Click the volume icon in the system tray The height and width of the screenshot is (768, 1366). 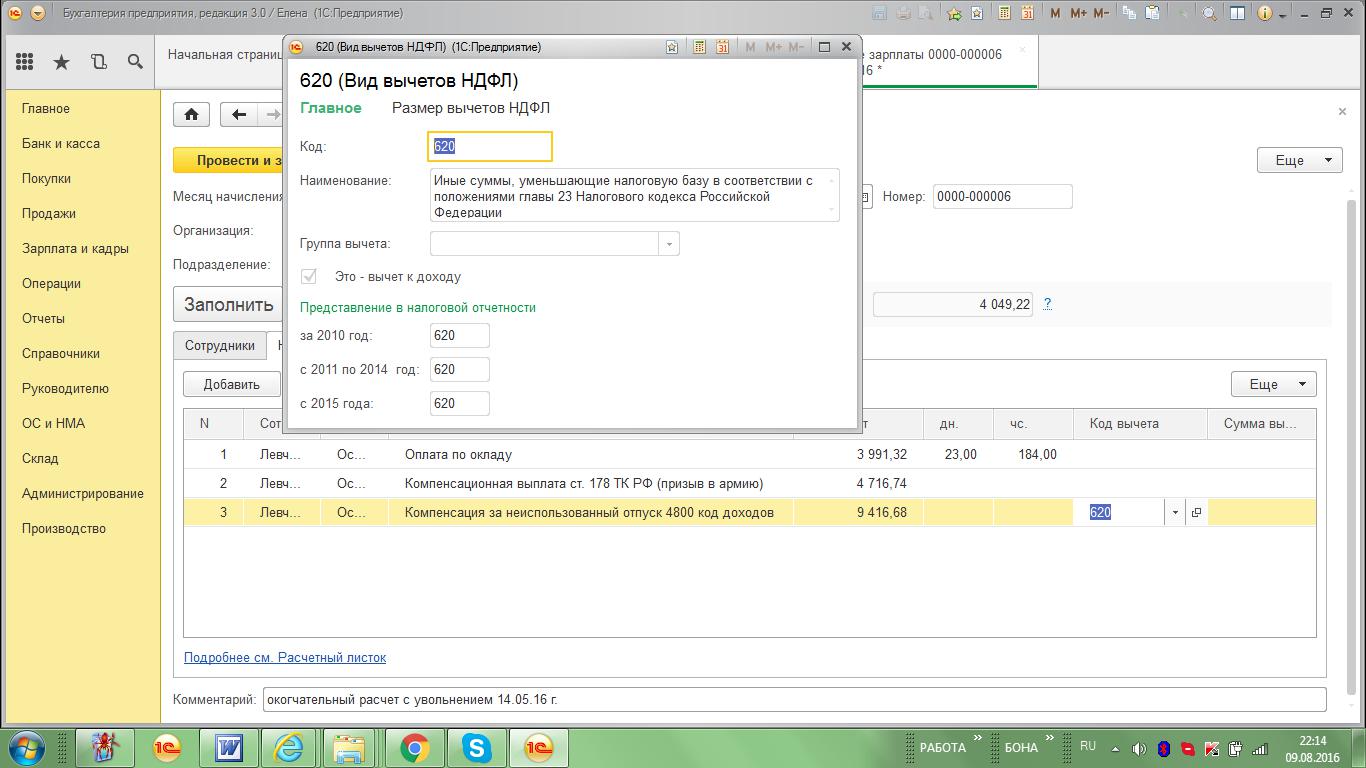1139,748
